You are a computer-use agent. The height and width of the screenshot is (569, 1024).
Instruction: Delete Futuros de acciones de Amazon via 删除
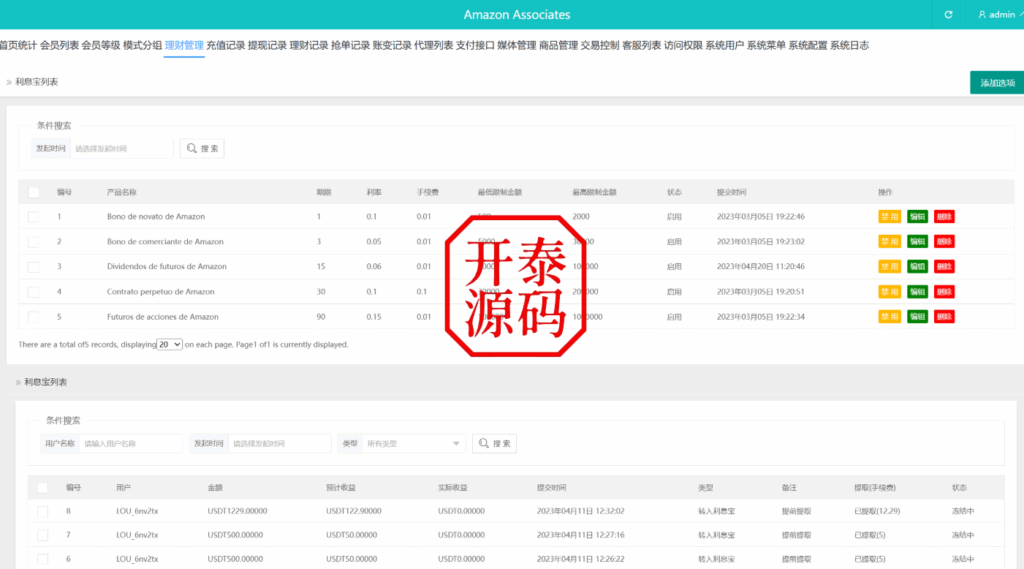click(944, 317)
